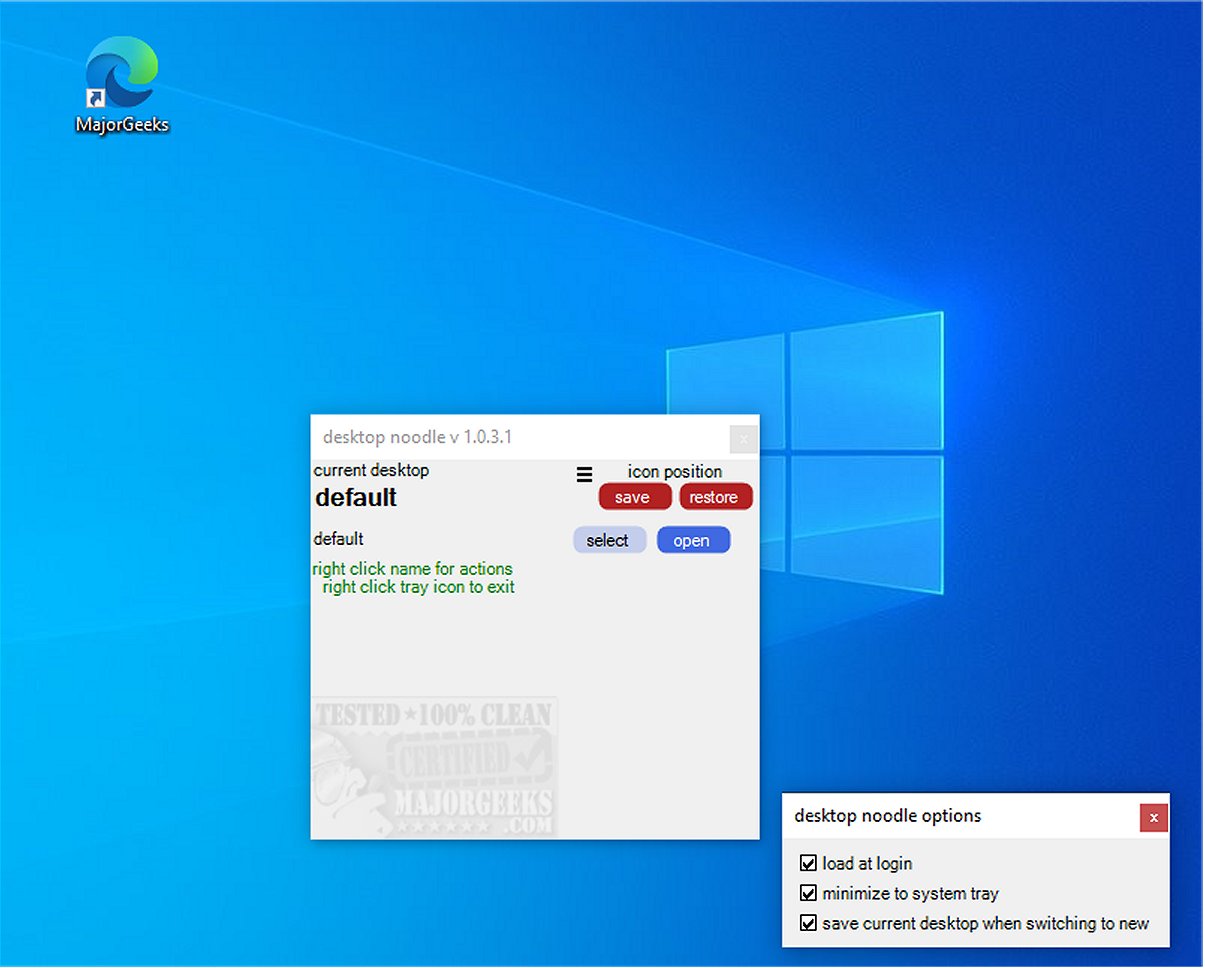Image resolution: width=1205 pixels, height=968 pixels.
Task: Click the bold default current desktop name
Action: (x=356, y=497)
